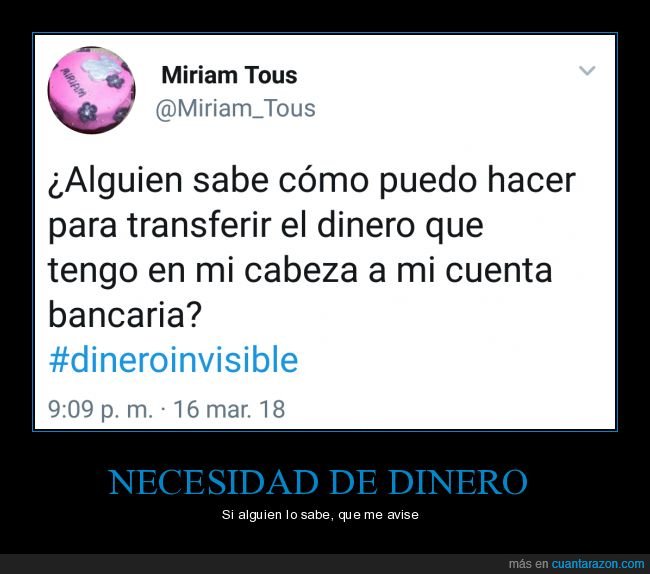Screen dimensions: 650x574
Task: Click the Miriam Tous display name
Action: pyautogui.click(x=229, y=75)
